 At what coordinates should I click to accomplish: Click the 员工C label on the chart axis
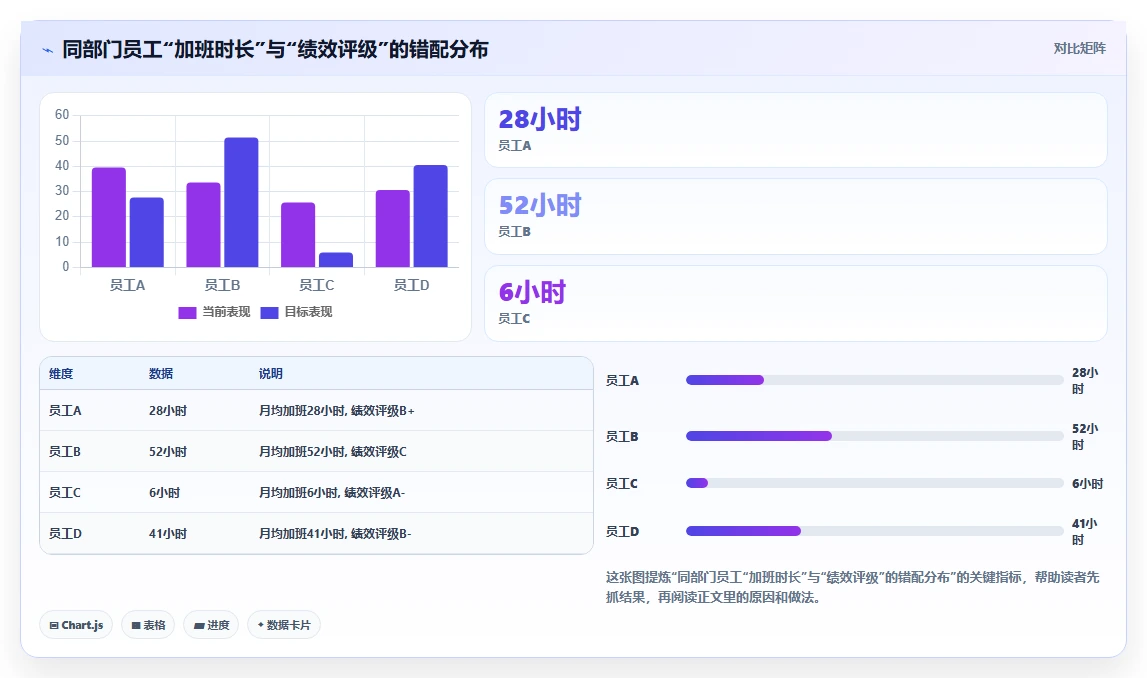[x=317, y=285]
